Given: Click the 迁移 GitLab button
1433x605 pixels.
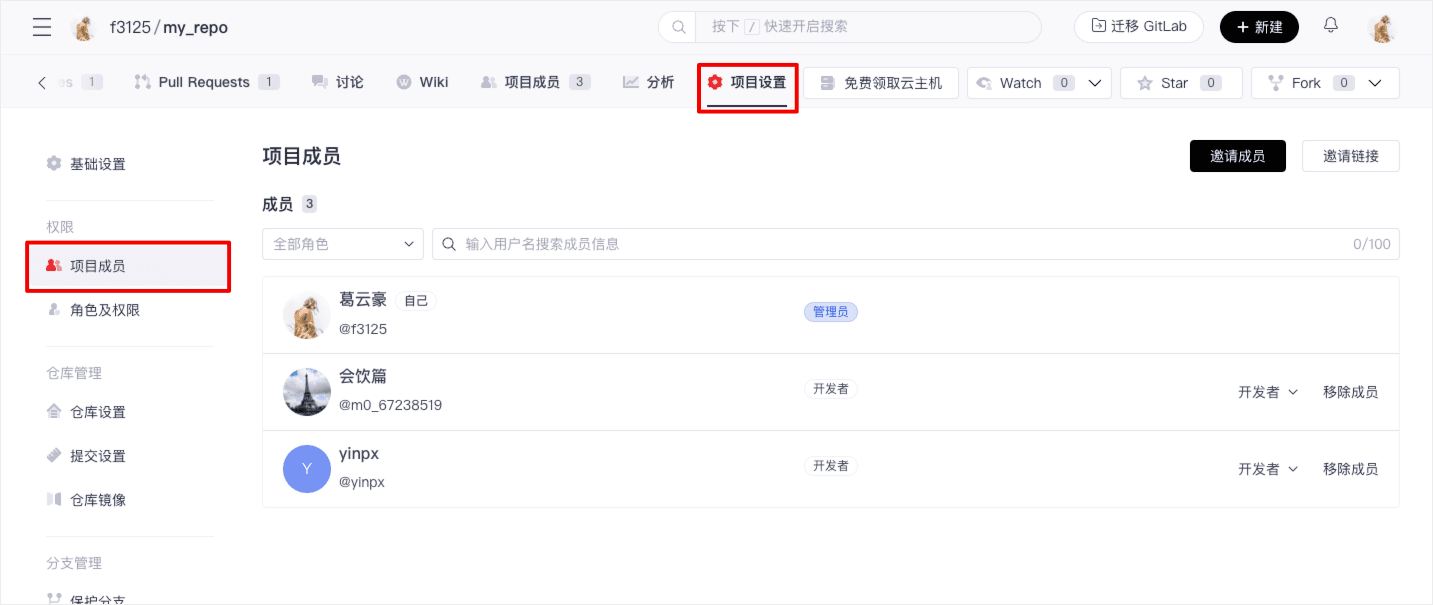Looking at the screenshot, I should (x=1138, y=27).
